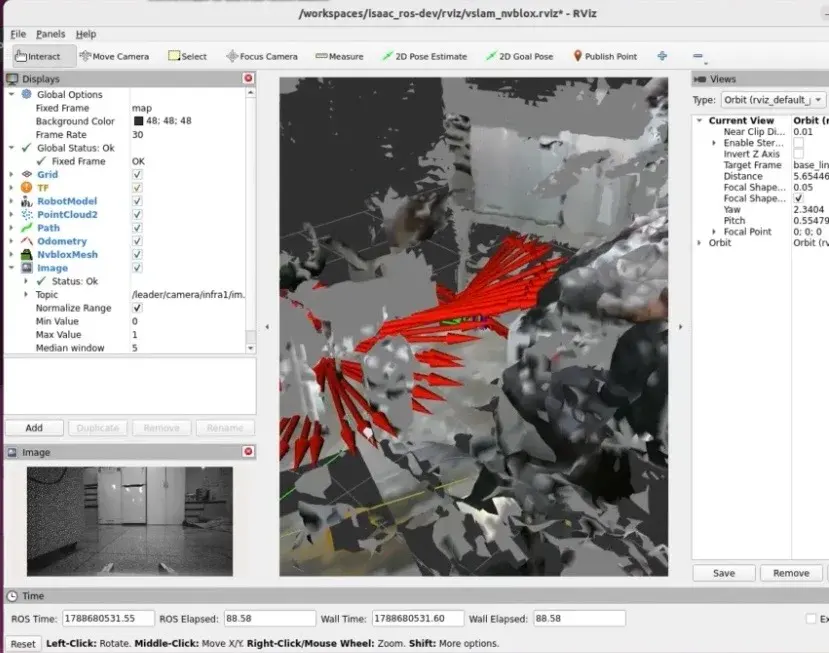Collapse the Image display entry
This screenshot has width=829, height=653.
(12, 268)
